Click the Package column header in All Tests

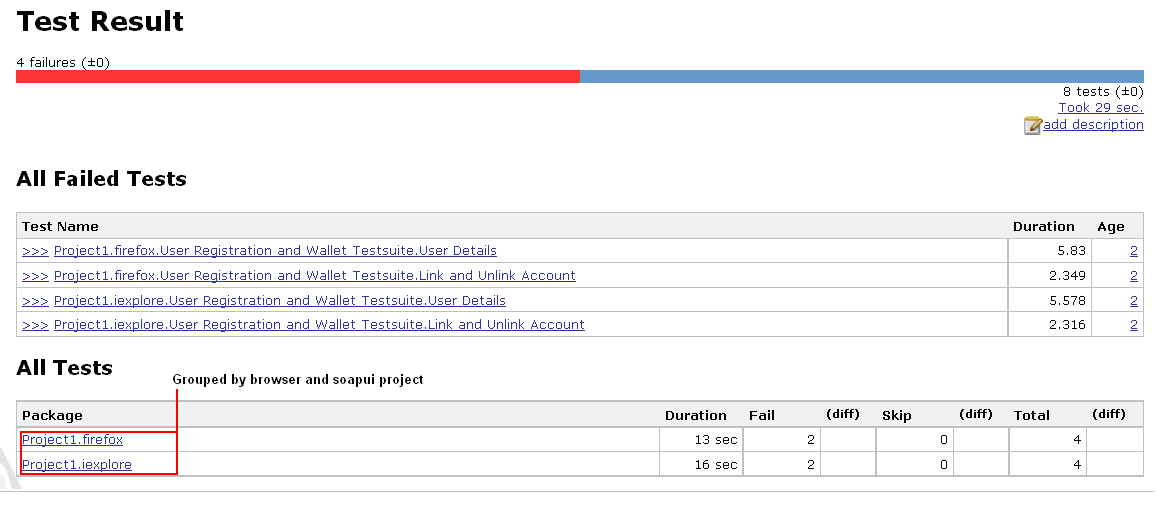[x=52, y=415]
